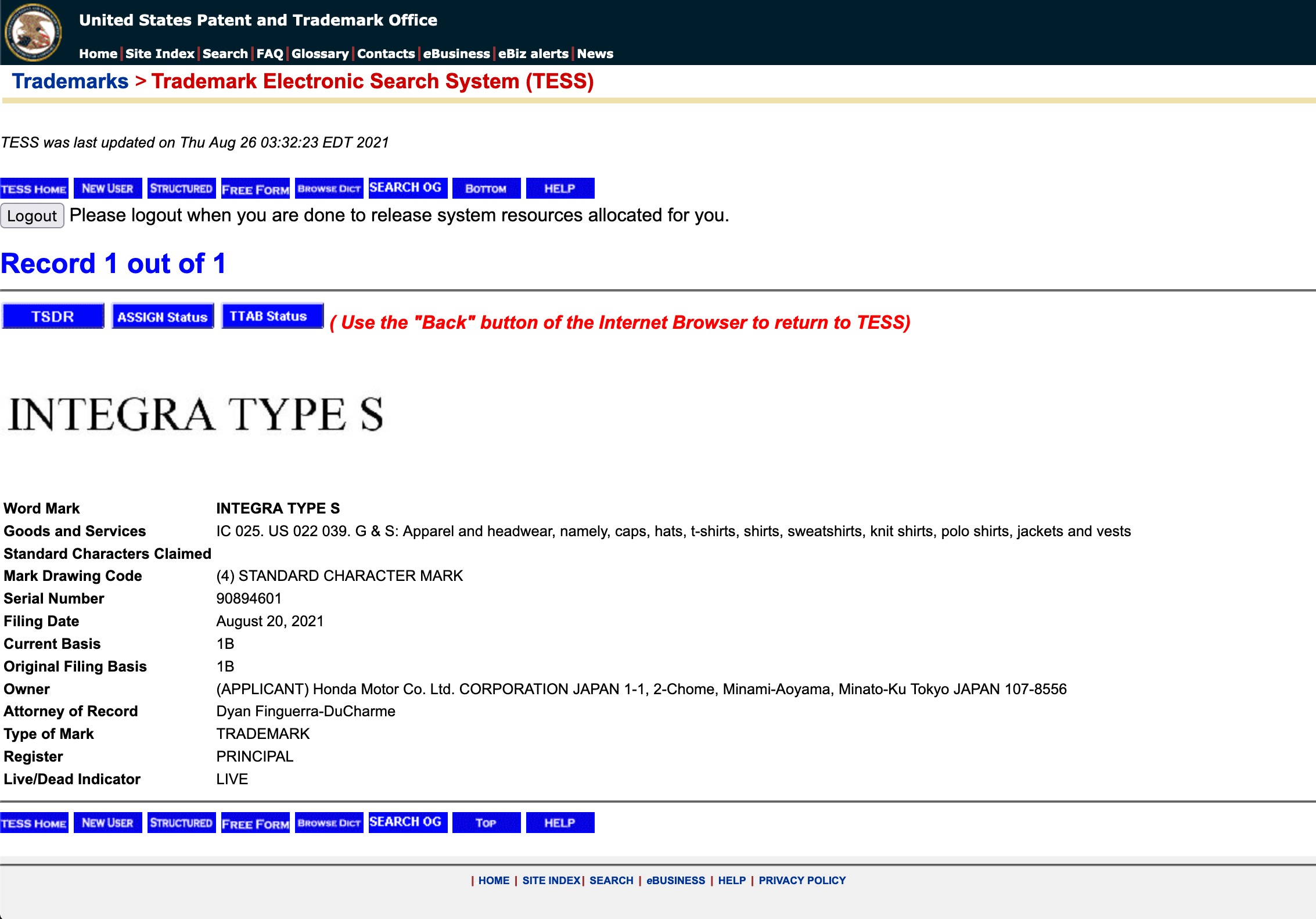Click the INTEGRA TYPE S mark image
1316x919 pixels.
pos(196,414)
